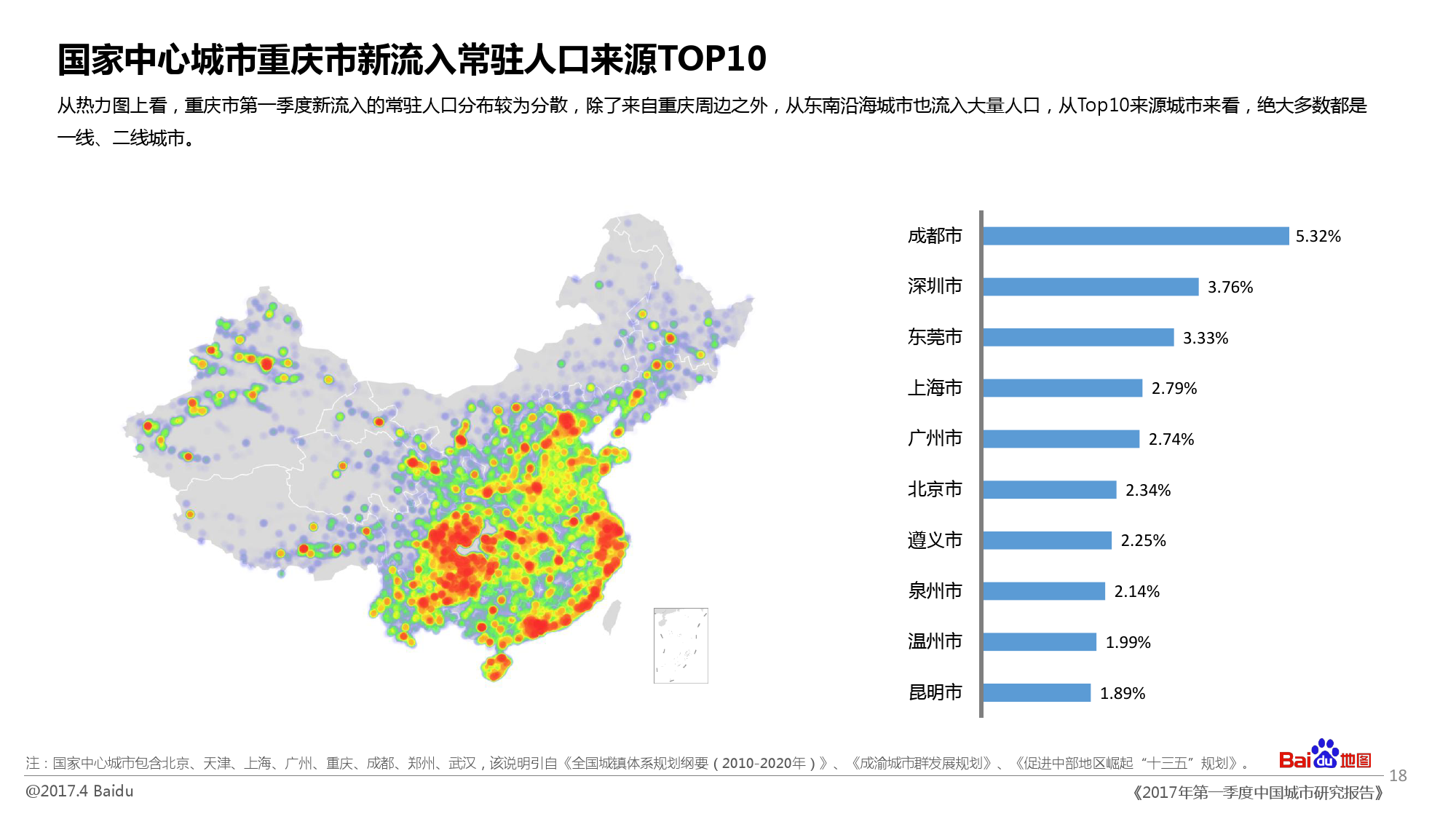This screenshot has width=1456, height=819.
Task: Select the 成都市 label
Action: tap(935, 236)
